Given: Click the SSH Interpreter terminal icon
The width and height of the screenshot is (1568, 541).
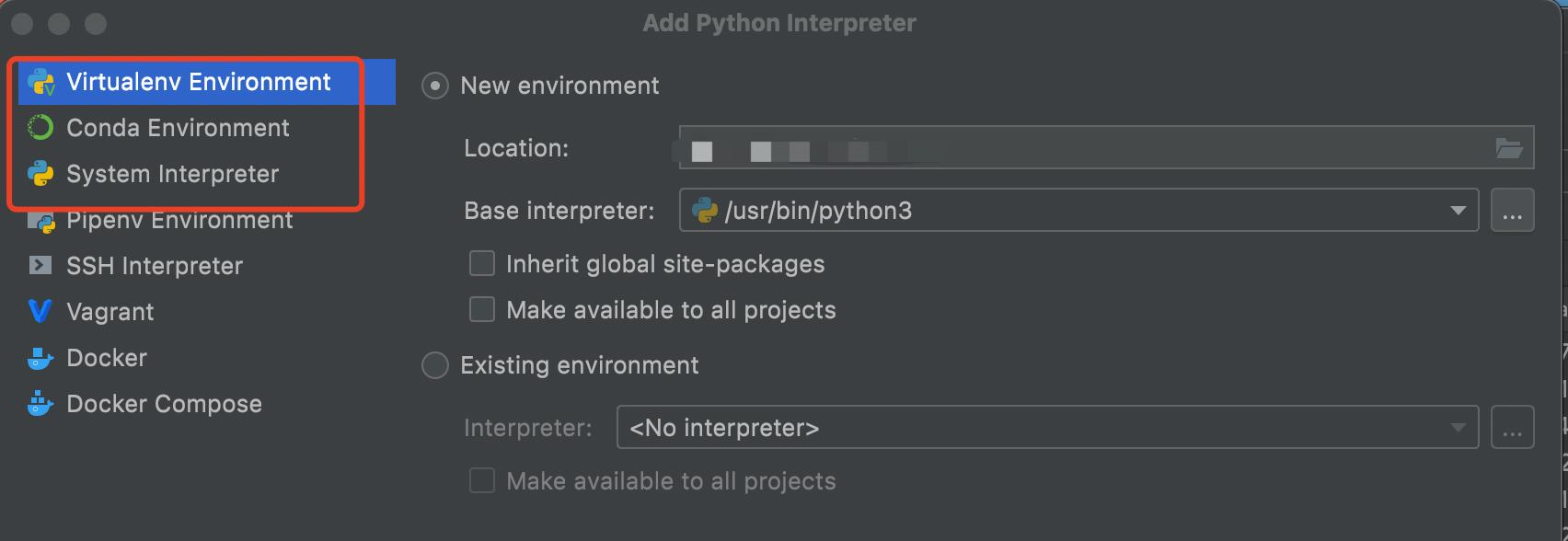Looking at the screenshot, I should pos(40,266).
